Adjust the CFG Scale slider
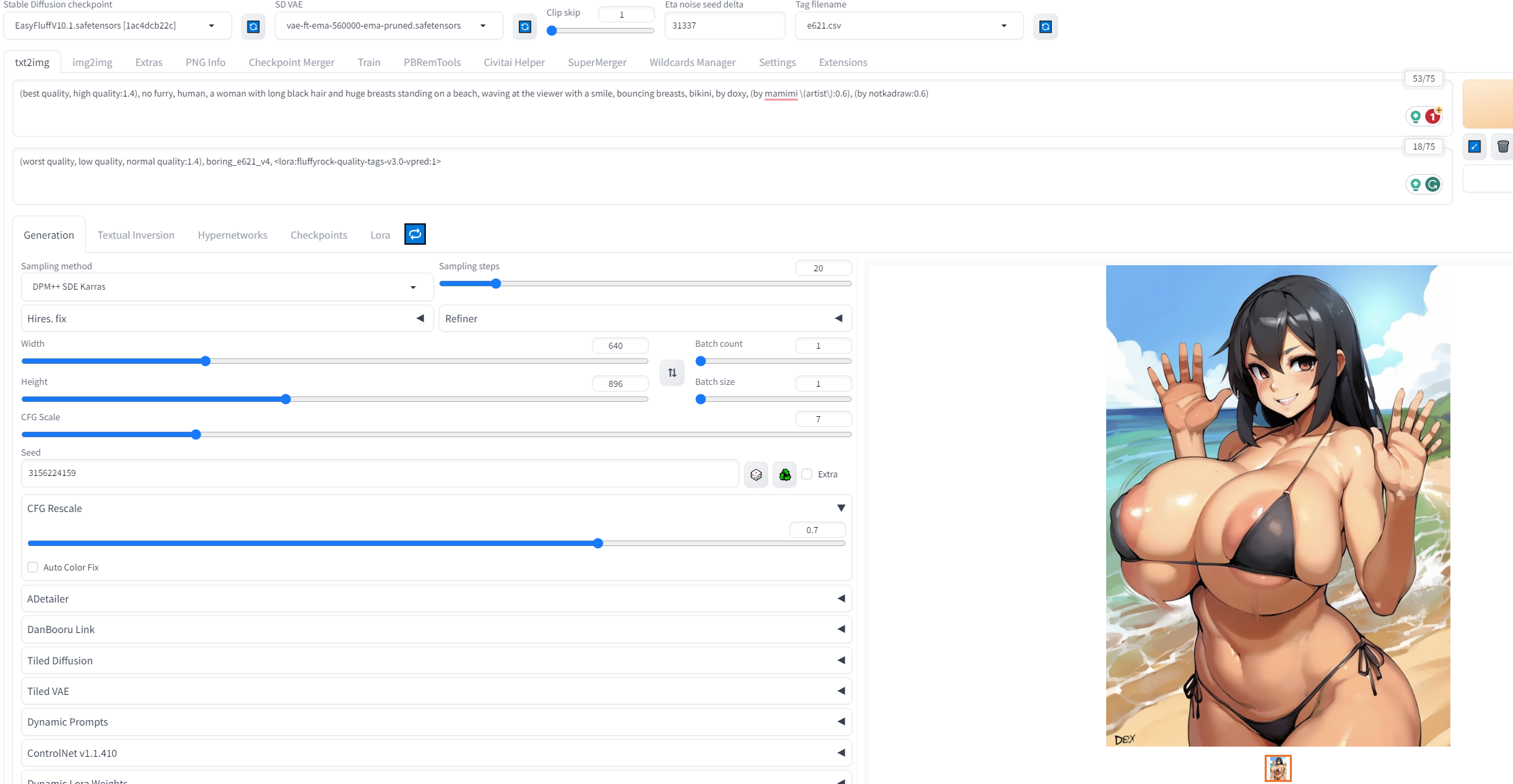This screenshot has height=784, width=1513. tap(437, 434)
